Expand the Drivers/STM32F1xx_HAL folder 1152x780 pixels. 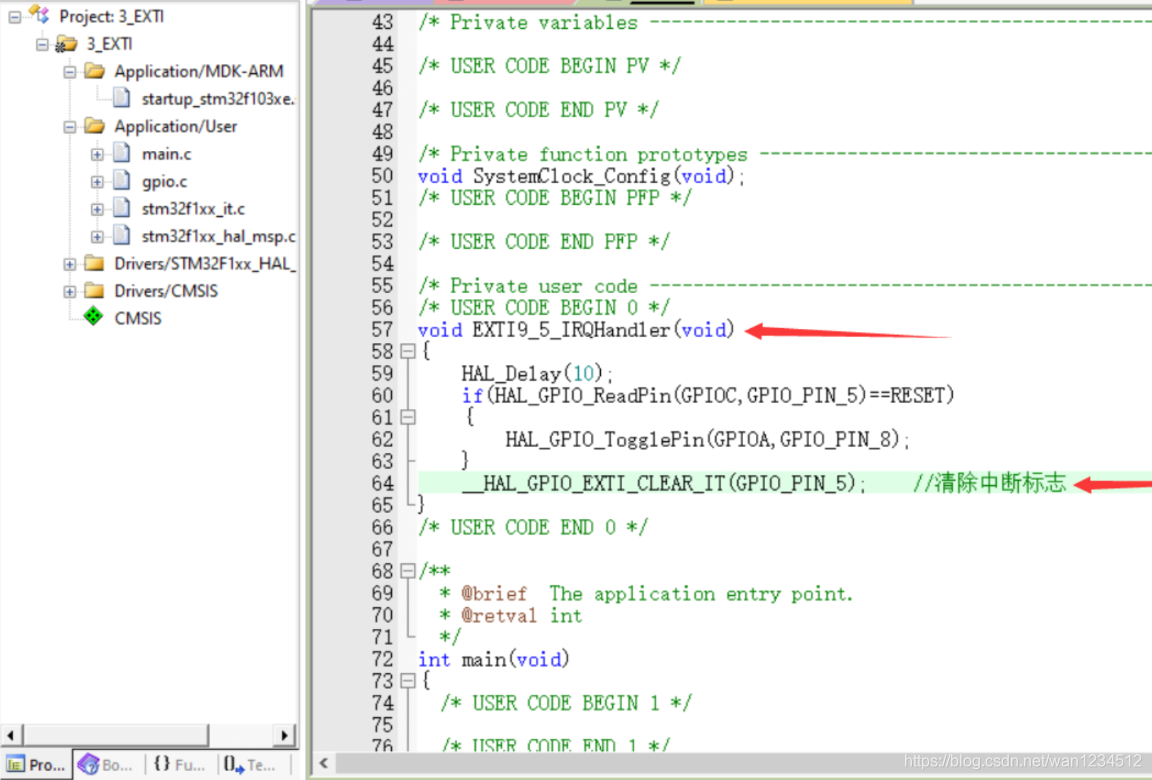coord(70,264)
